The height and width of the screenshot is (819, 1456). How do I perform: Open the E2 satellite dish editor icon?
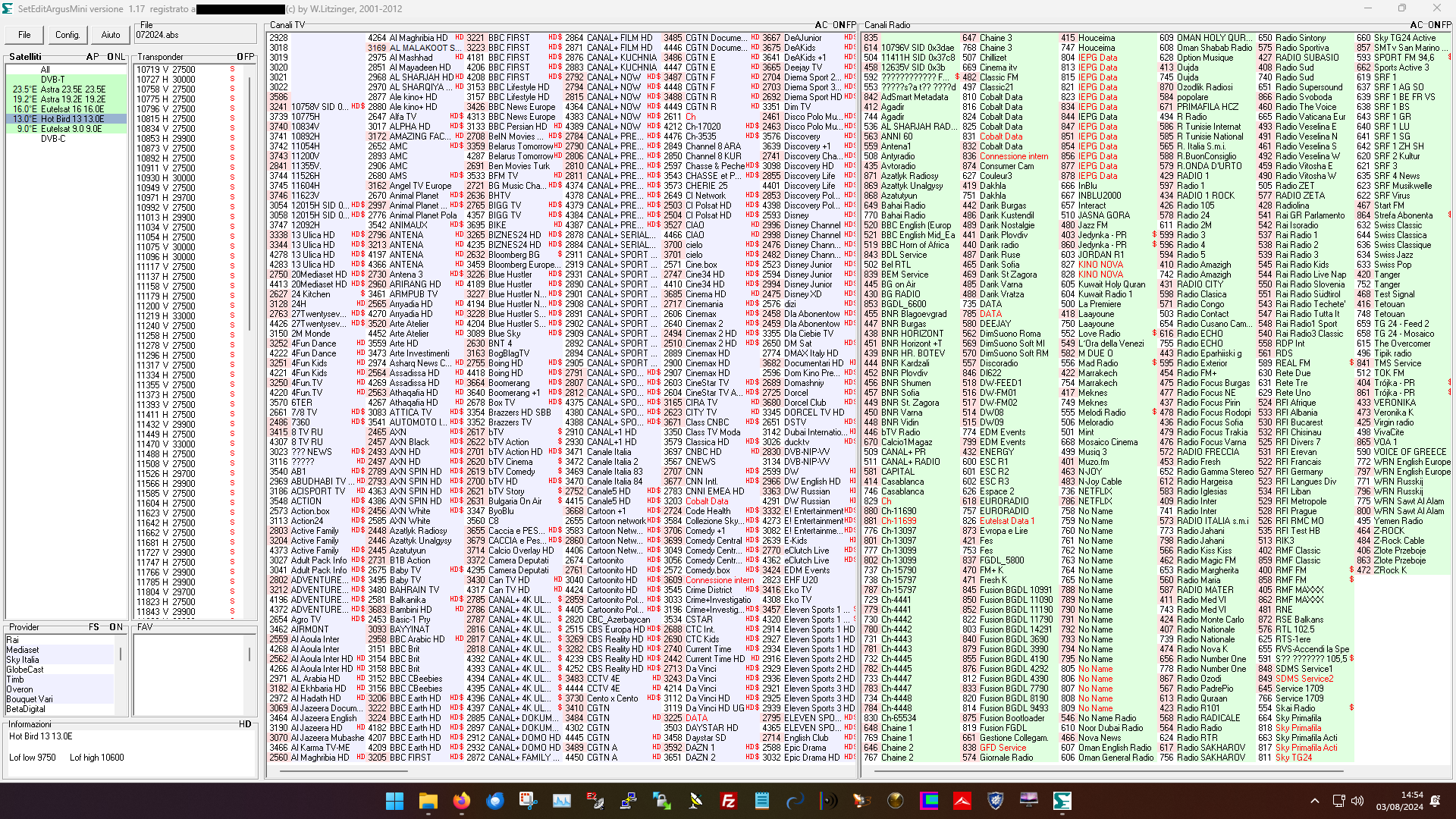595,800
